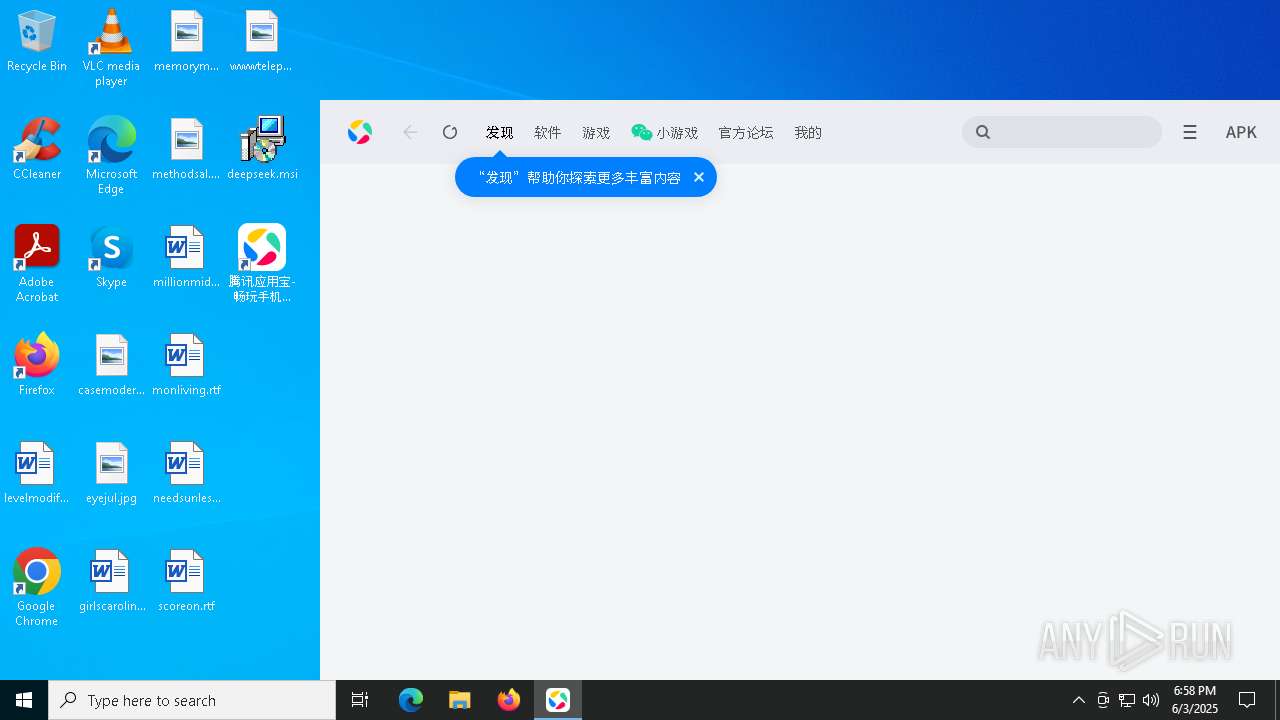
Task: Select deepseek.msi installer file
Action: [262, 148]
